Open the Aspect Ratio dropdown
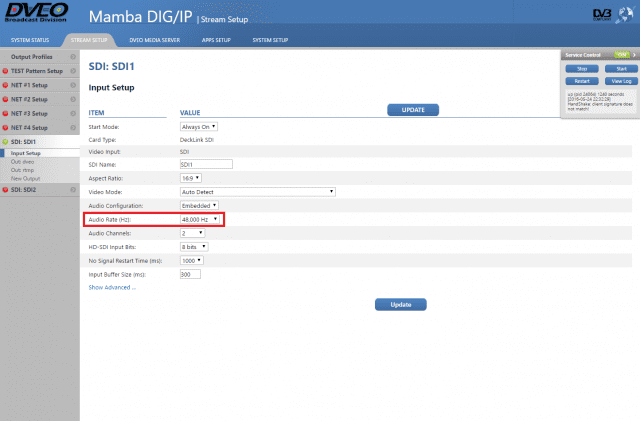 [191, 178]
